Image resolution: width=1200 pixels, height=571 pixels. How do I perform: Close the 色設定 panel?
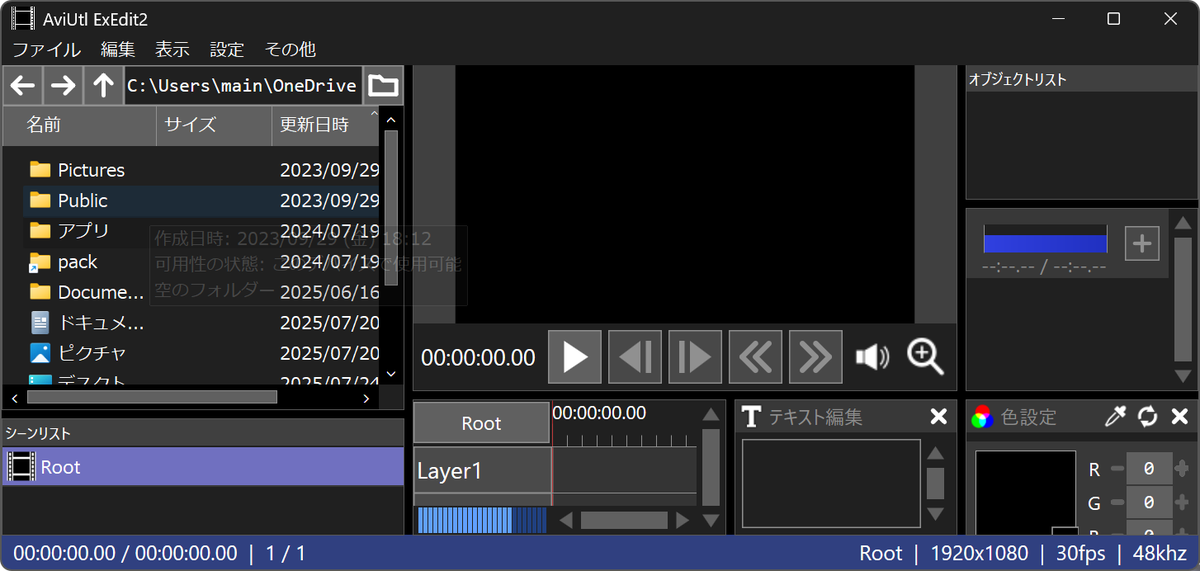tap(1179, 417)
